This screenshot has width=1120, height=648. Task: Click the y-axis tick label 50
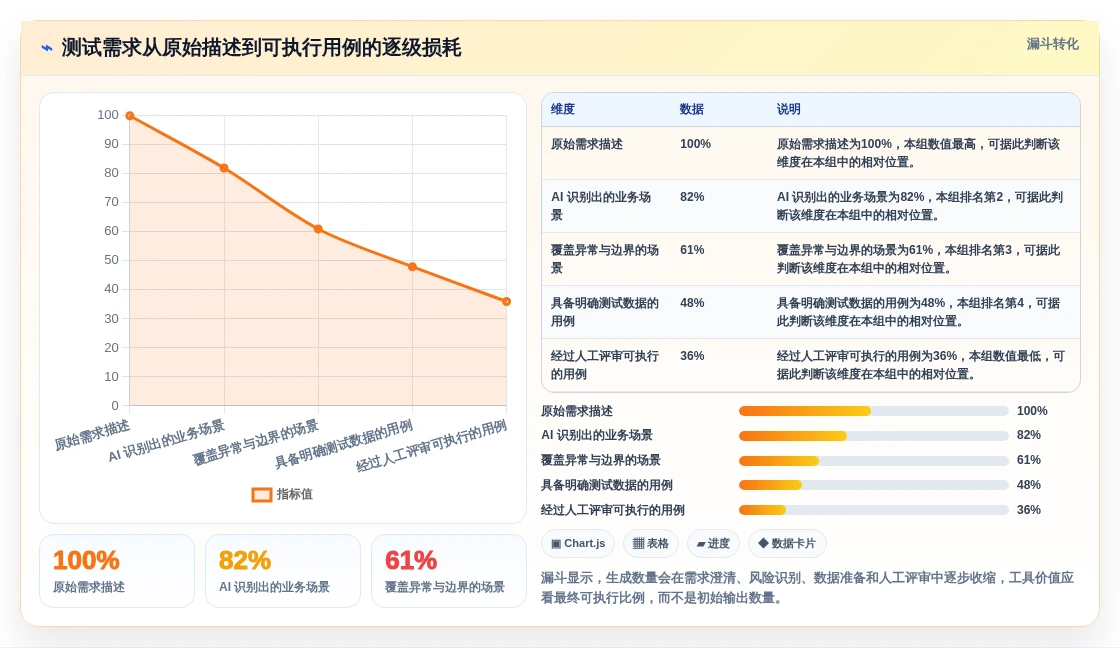click(x=111, y=260)
